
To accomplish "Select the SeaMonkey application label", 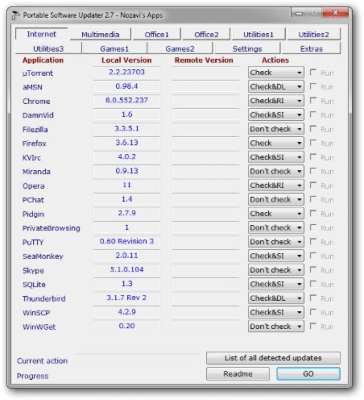I will (x=43, y=256).
